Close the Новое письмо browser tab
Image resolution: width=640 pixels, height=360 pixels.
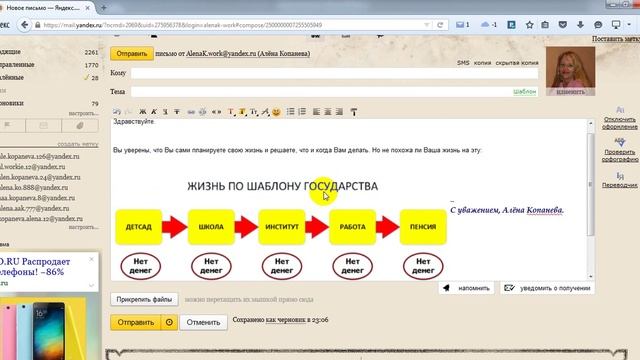pyautogui.click(x=88, y=8)
